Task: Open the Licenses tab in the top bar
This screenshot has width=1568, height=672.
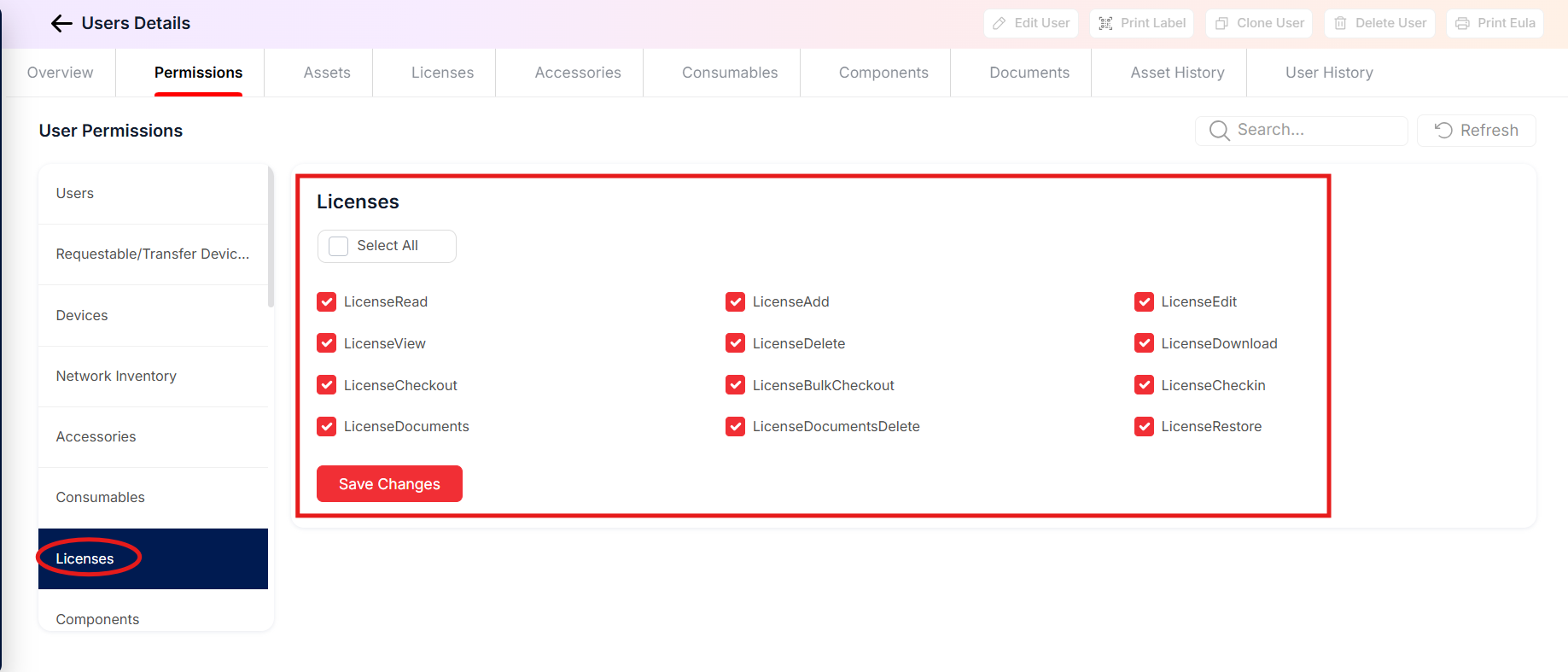Action: pyautogui.click(x=442, y=73)
